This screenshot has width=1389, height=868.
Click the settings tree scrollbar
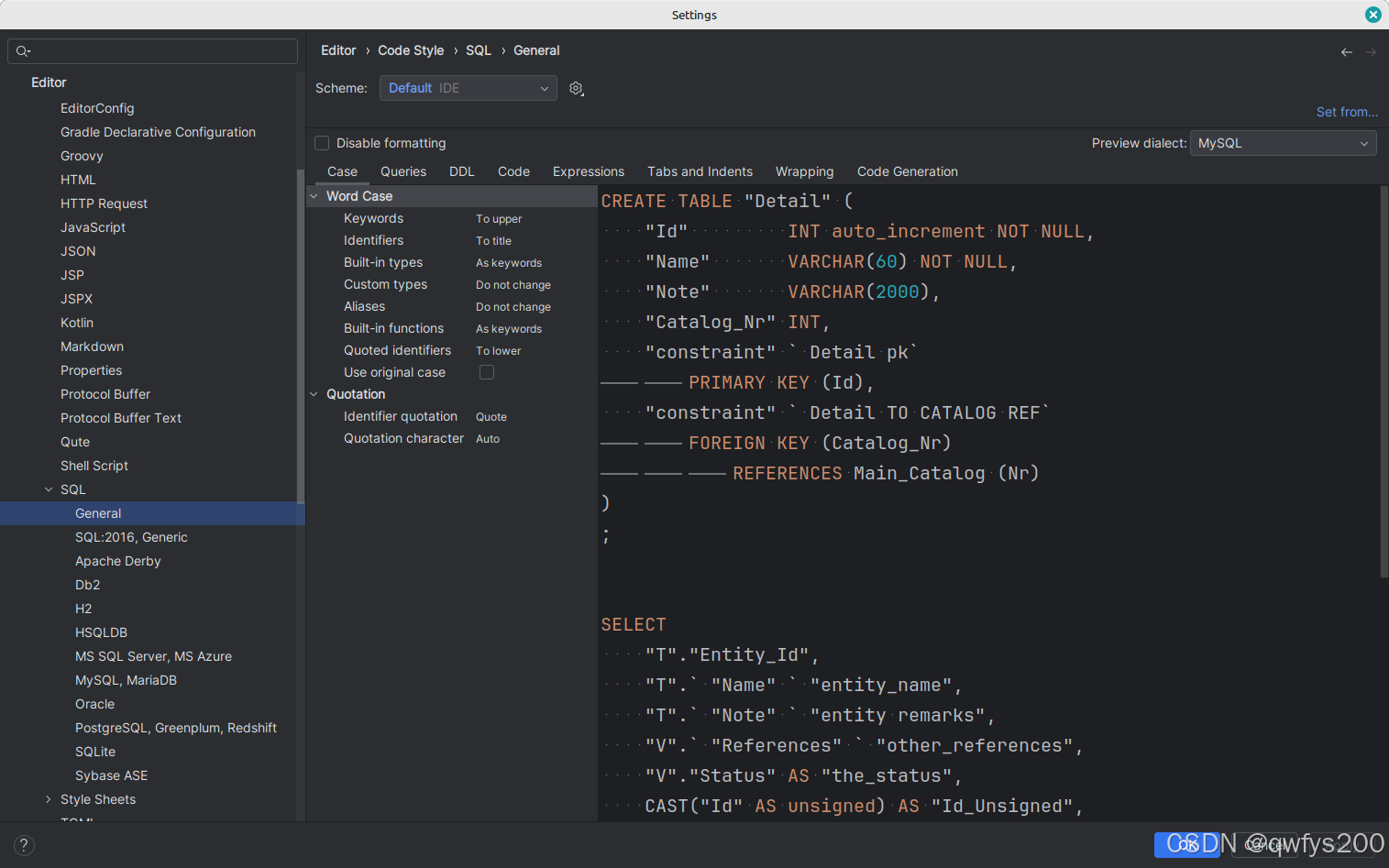300,335
